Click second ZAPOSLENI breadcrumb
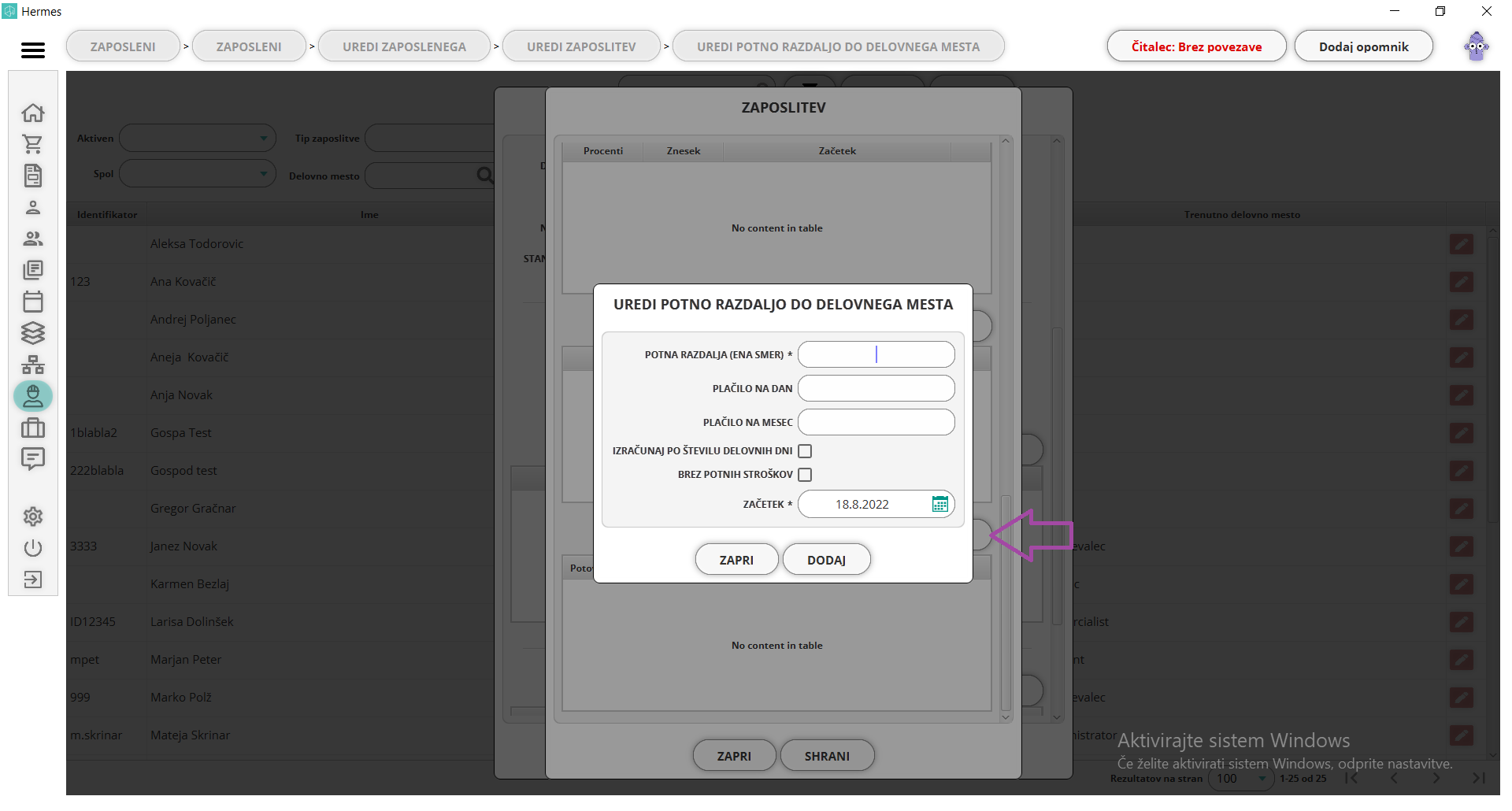 click(249, 46)
